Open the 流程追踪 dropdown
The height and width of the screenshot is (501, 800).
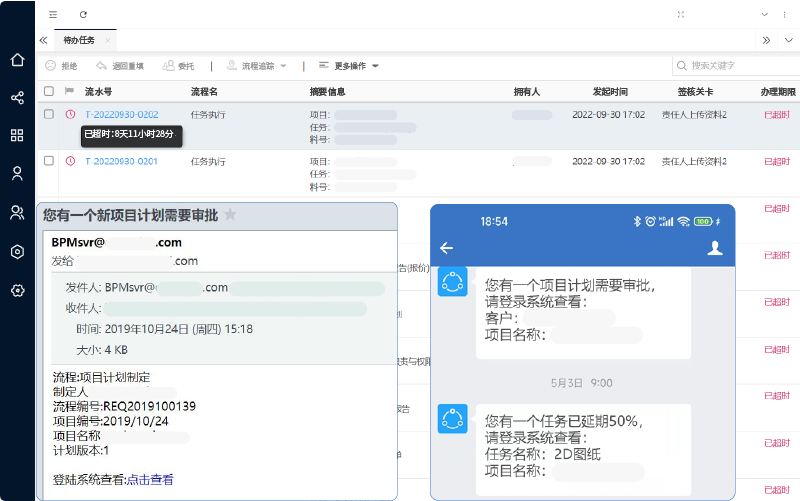264,66
